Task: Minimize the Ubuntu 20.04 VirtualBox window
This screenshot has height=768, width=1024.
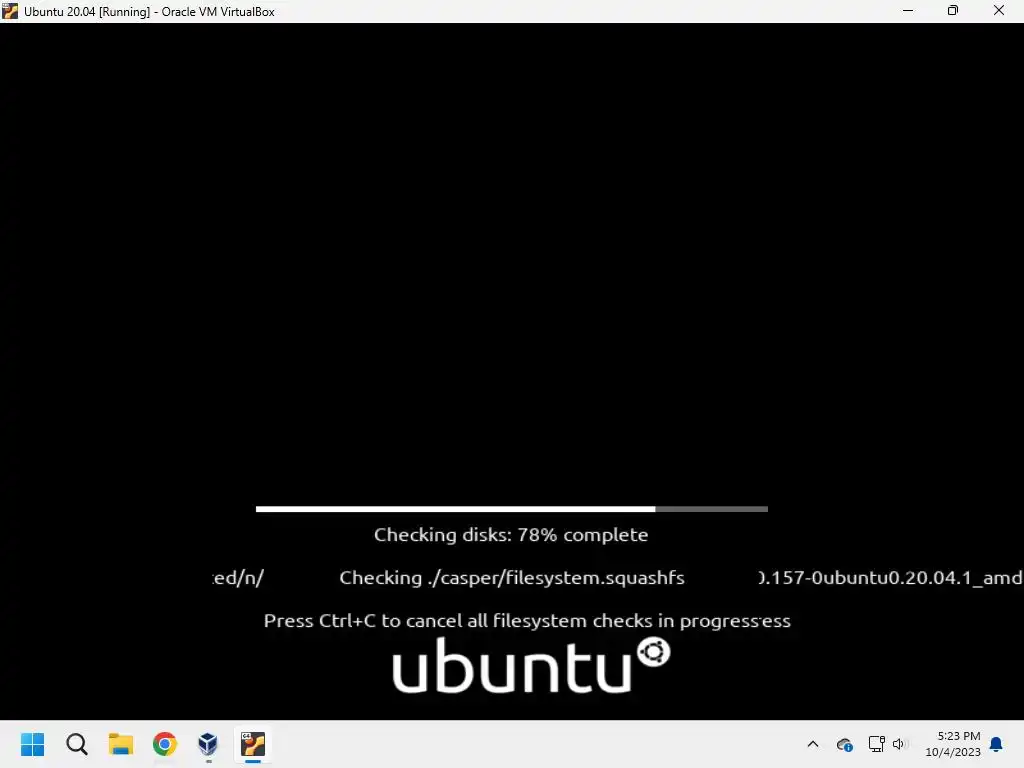Action: 908,11
